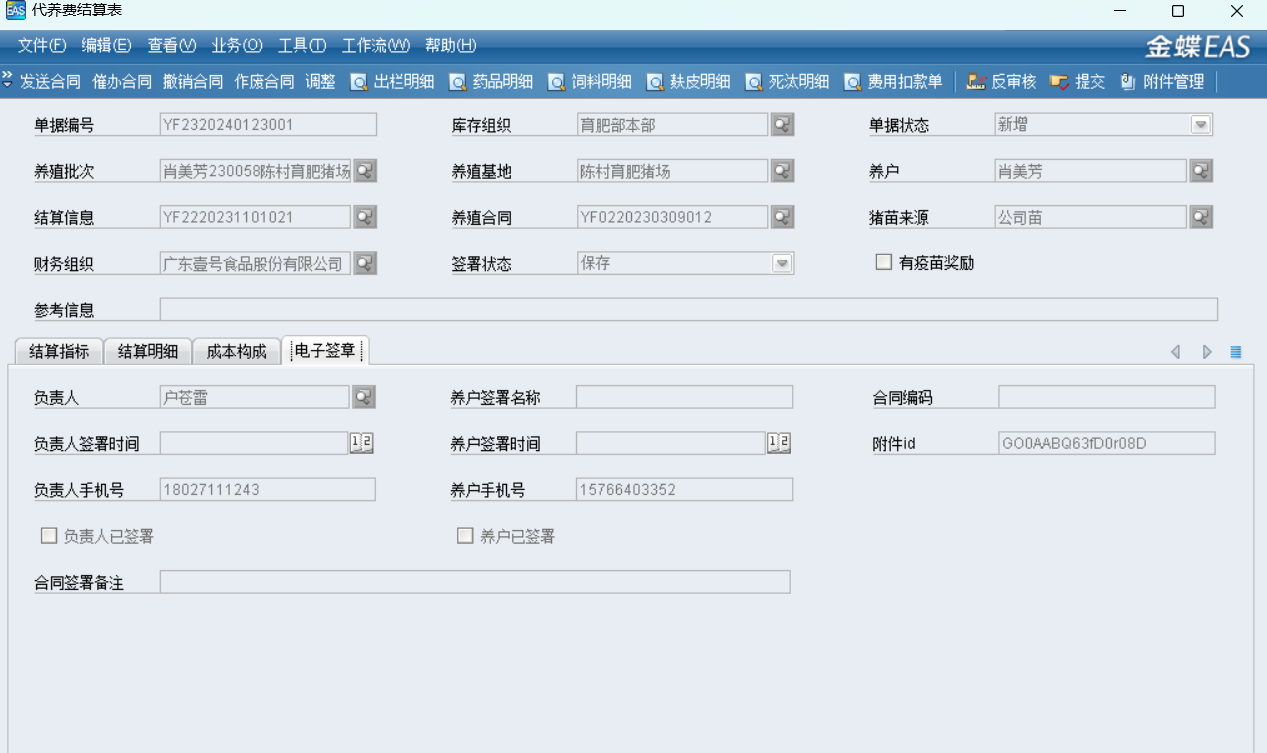Click into the 合同签署备注 input field
This screenshot has width=1267, height=753.
pos(475,582)
